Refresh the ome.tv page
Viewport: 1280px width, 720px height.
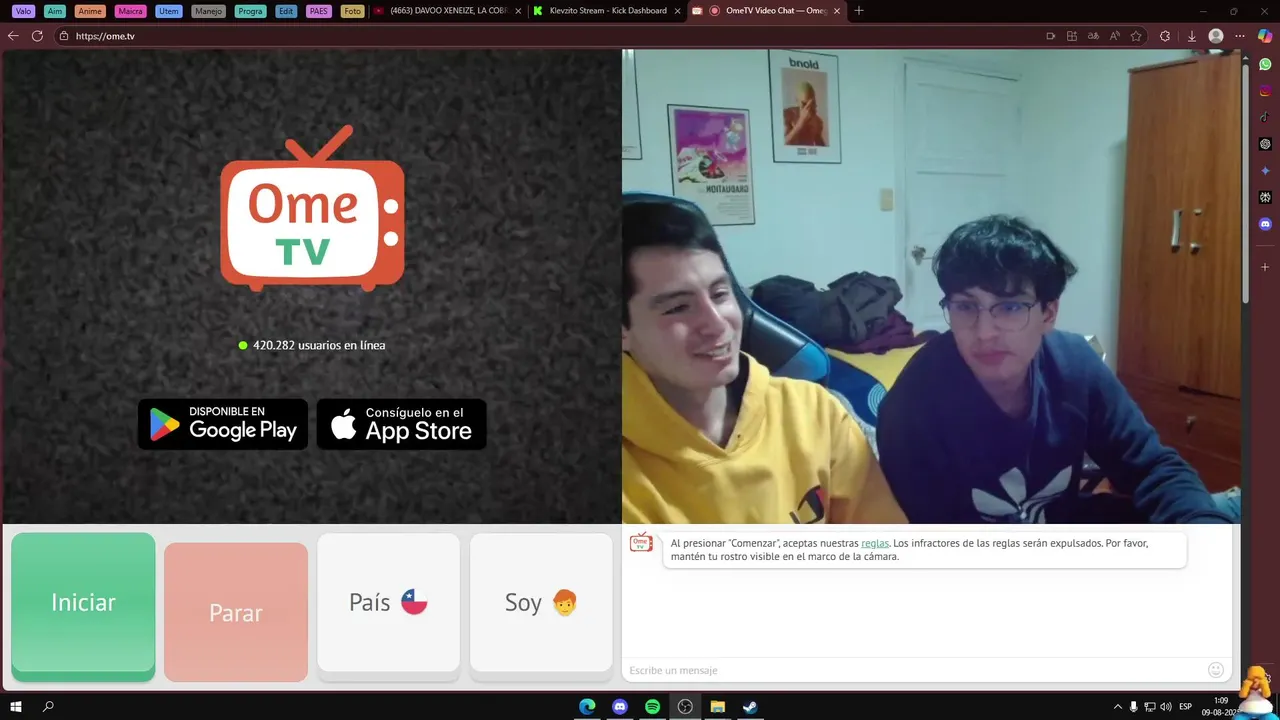(37, 36)
